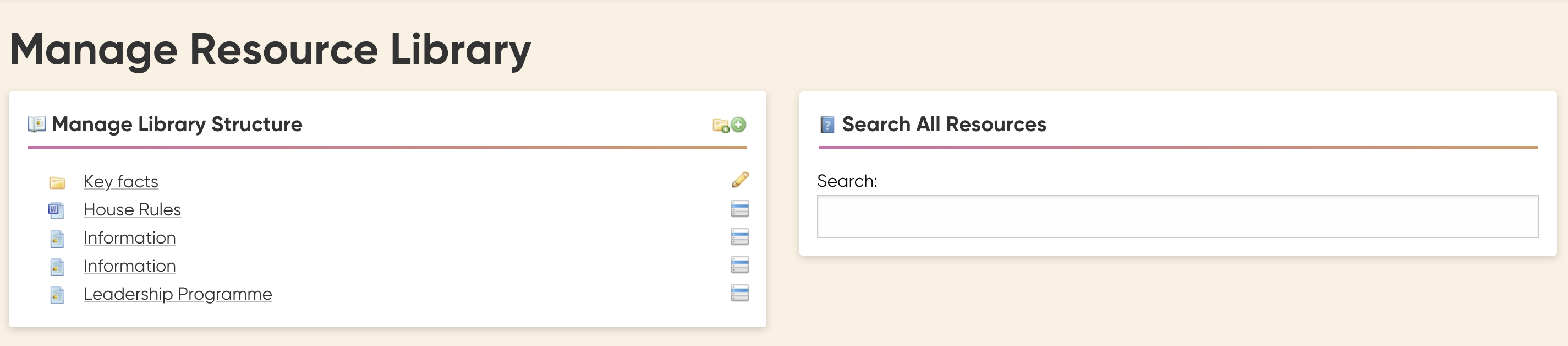Screen dimensions: 1568x346
Task: Click the list icon beside the second Information
Action: 739,265
